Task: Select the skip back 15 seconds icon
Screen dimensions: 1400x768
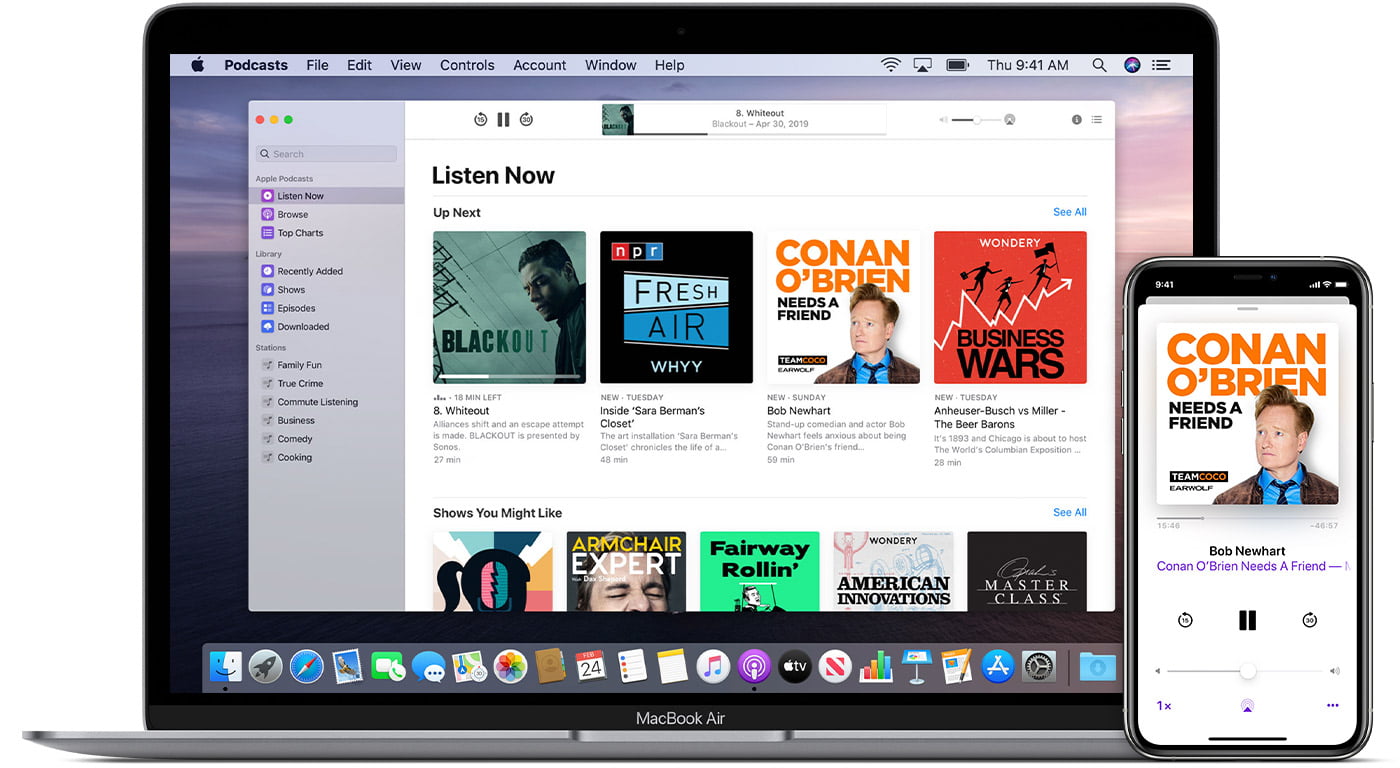Action: (x=481, y=118)
